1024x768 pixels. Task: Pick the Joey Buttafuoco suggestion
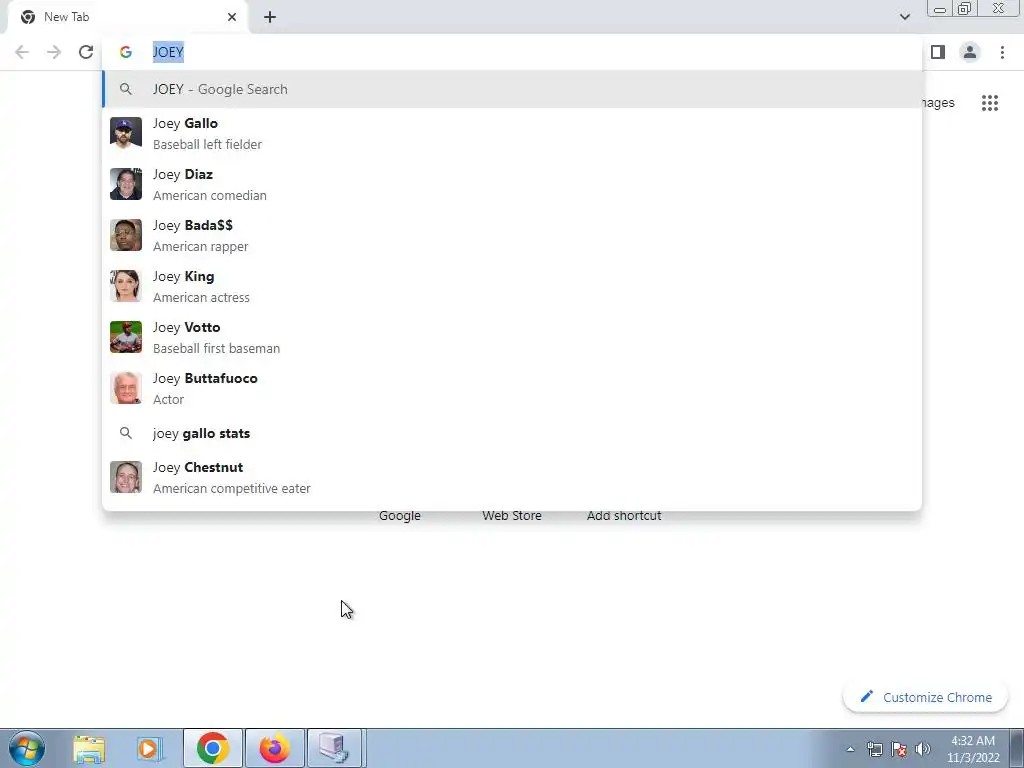pyautogui.click(x=512, y=388)
